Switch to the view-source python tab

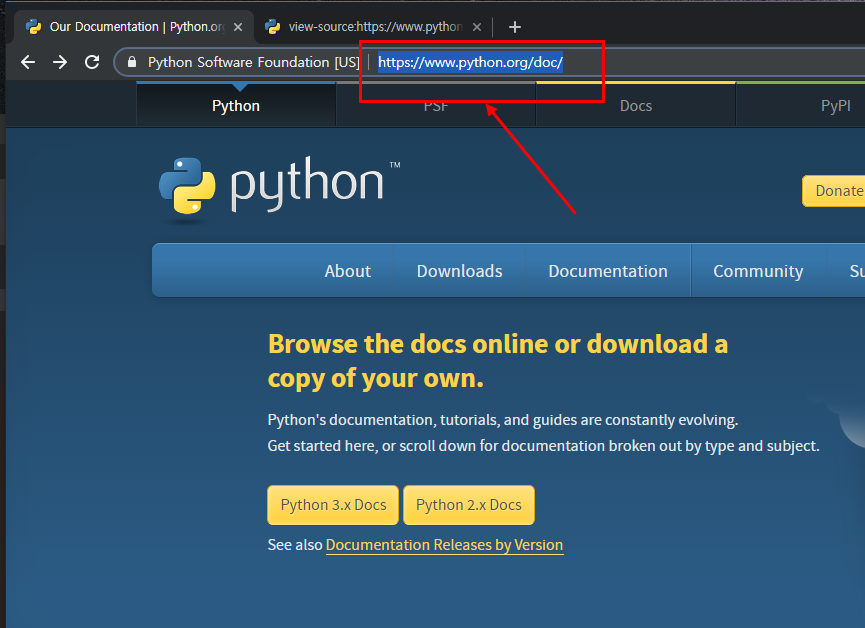(x=373, y=27)
